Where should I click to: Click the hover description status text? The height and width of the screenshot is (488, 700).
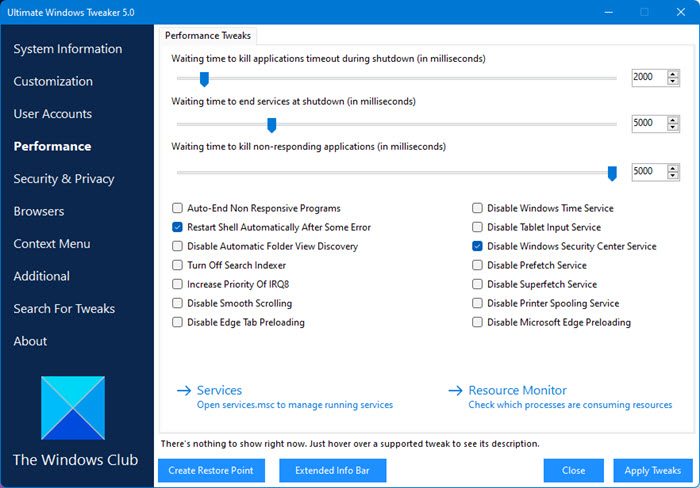coord(350,444)
